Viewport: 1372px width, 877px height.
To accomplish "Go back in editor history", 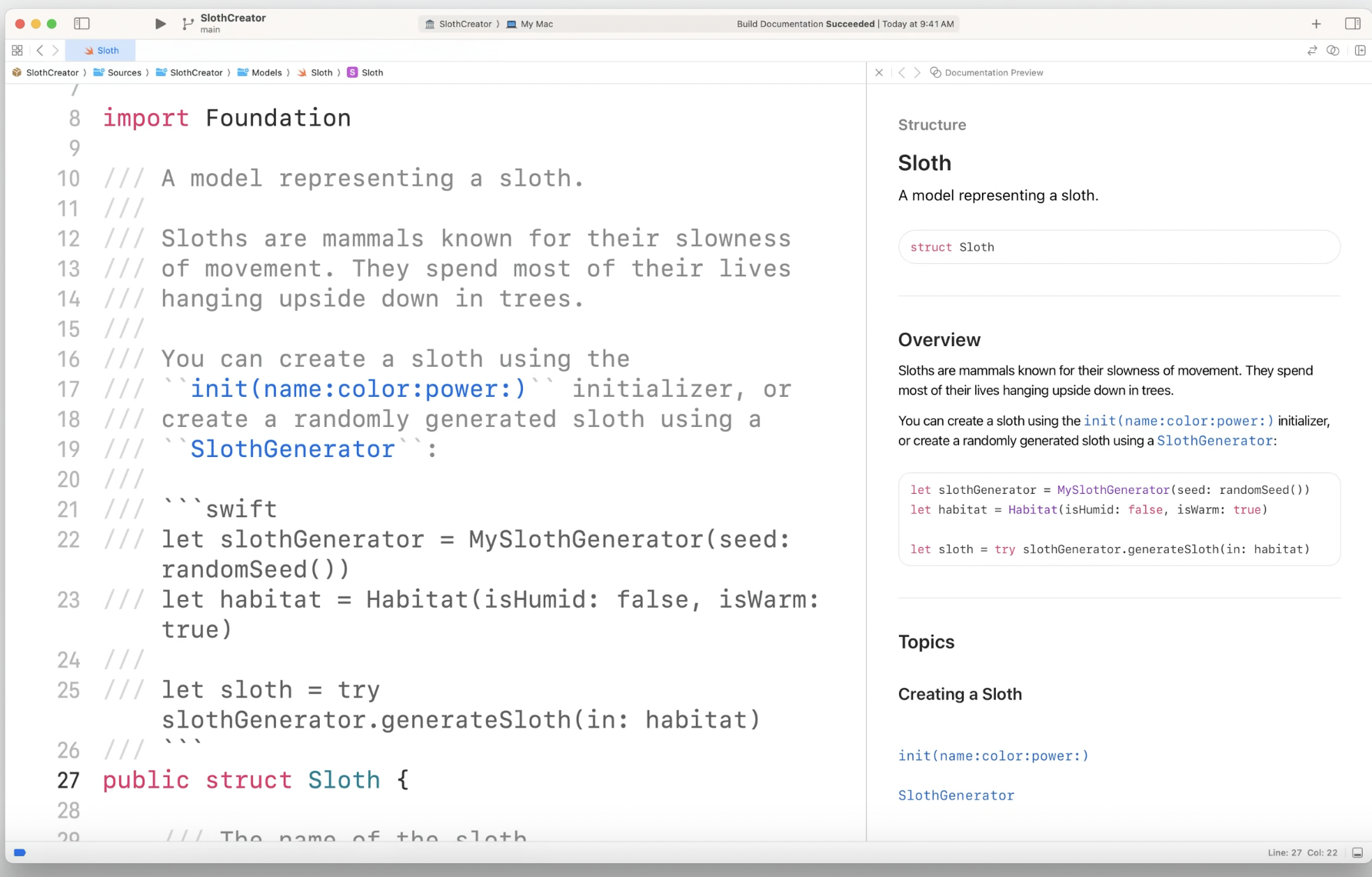I will [40, 50].
